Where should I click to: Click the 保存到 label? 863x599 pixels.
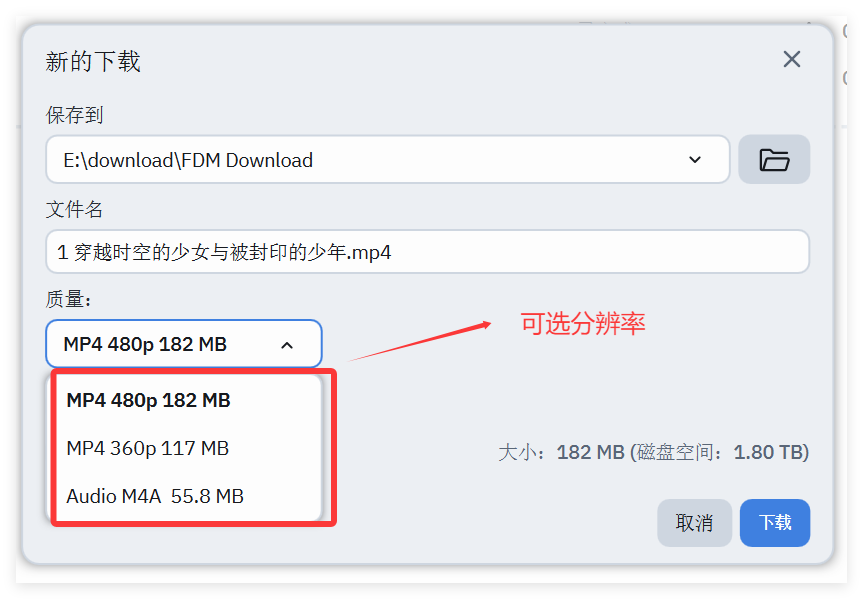click(x=74, y=115)
